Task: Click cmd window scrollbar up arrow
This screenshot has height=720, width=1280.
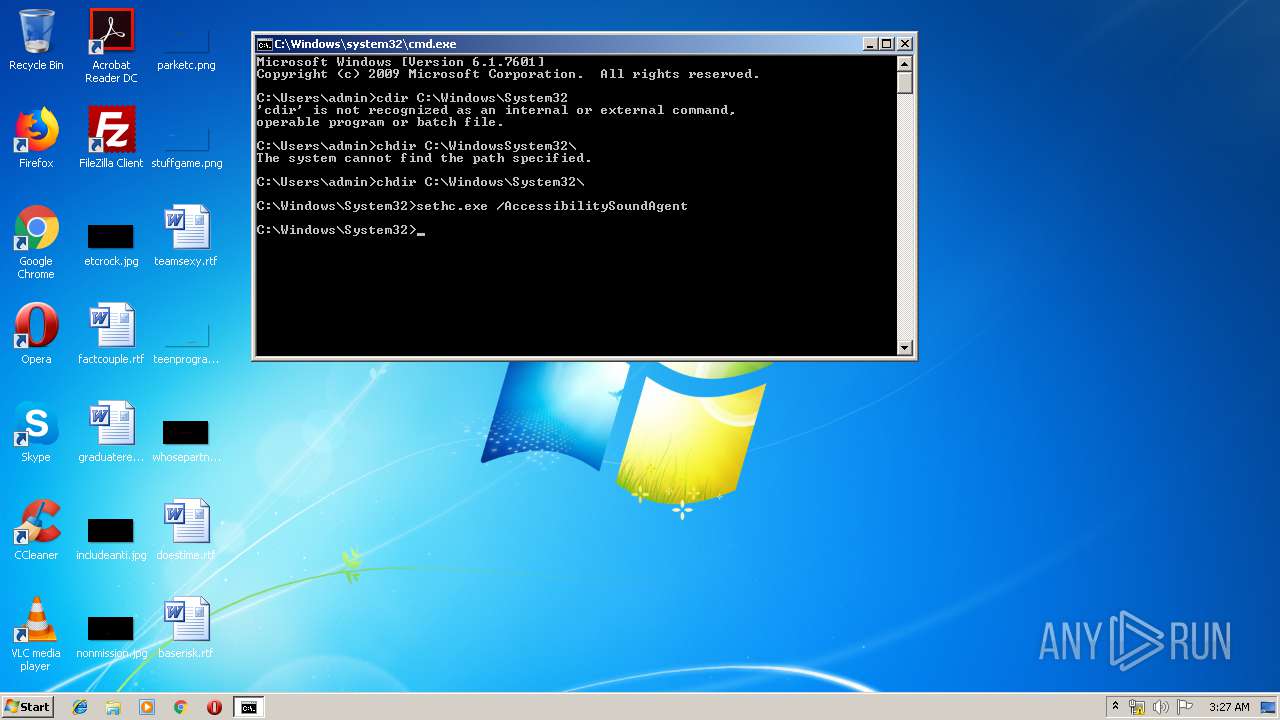Action: pos(905,63)
